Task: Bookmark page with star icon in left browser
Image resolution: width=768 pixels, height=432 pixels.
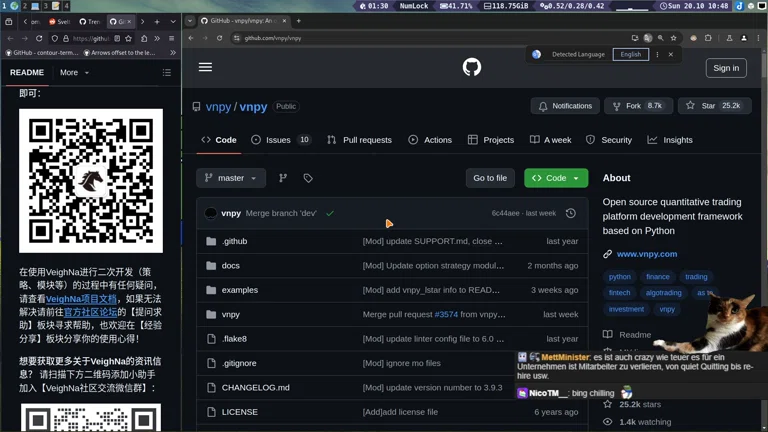Action: (129, 38)
